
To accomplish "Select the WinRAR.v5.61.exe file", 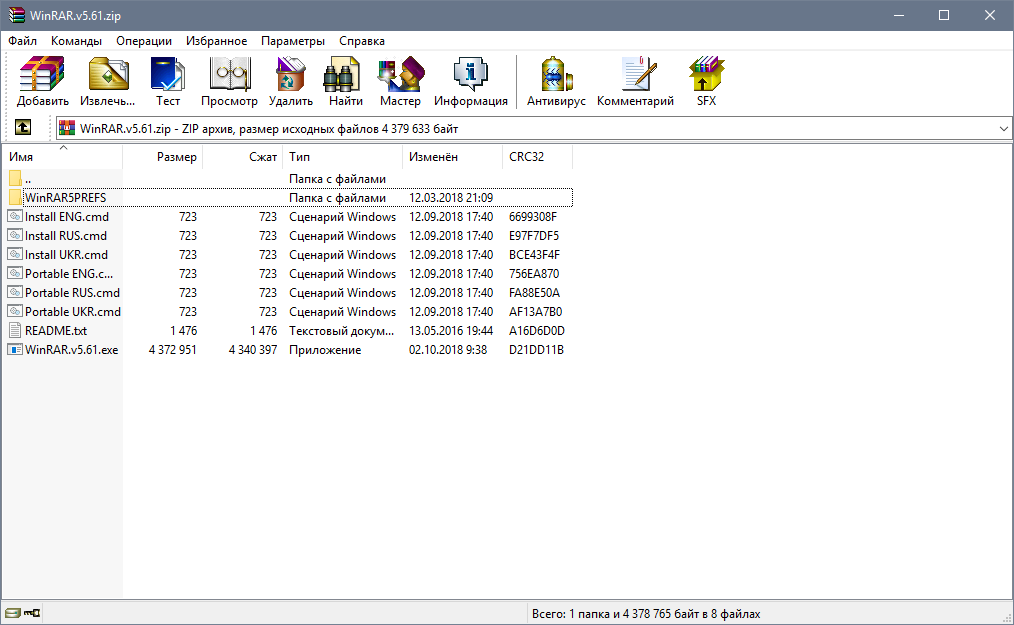I will pyautogui.click(x=71, y=350).
